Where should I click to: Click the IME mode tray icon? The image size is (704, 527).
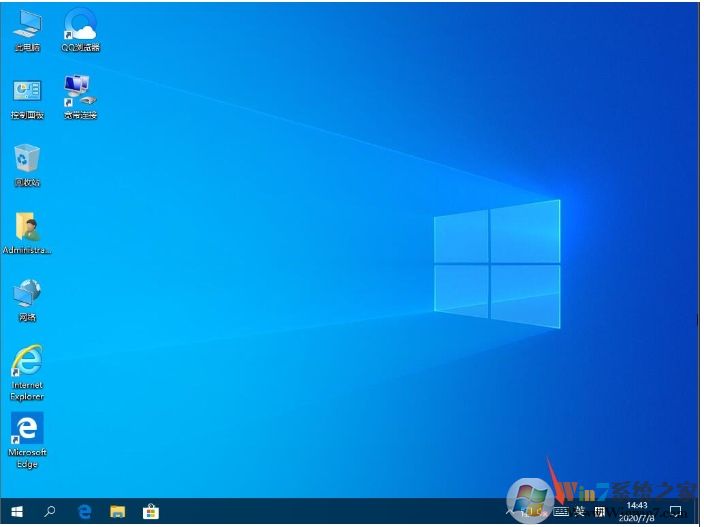tap(600, 511)
